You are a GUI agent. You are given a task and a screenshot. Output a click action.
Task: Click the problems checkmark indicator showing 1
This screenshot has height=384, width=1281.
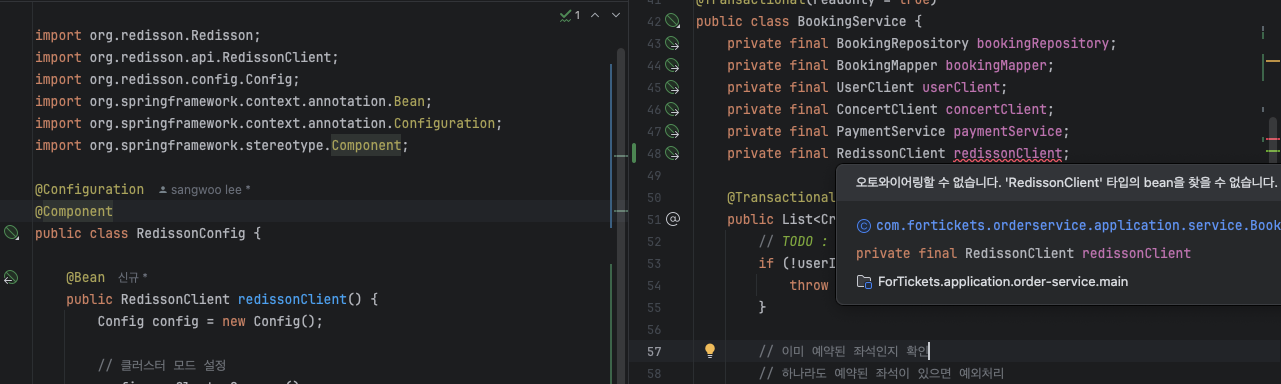click(569, 16)
